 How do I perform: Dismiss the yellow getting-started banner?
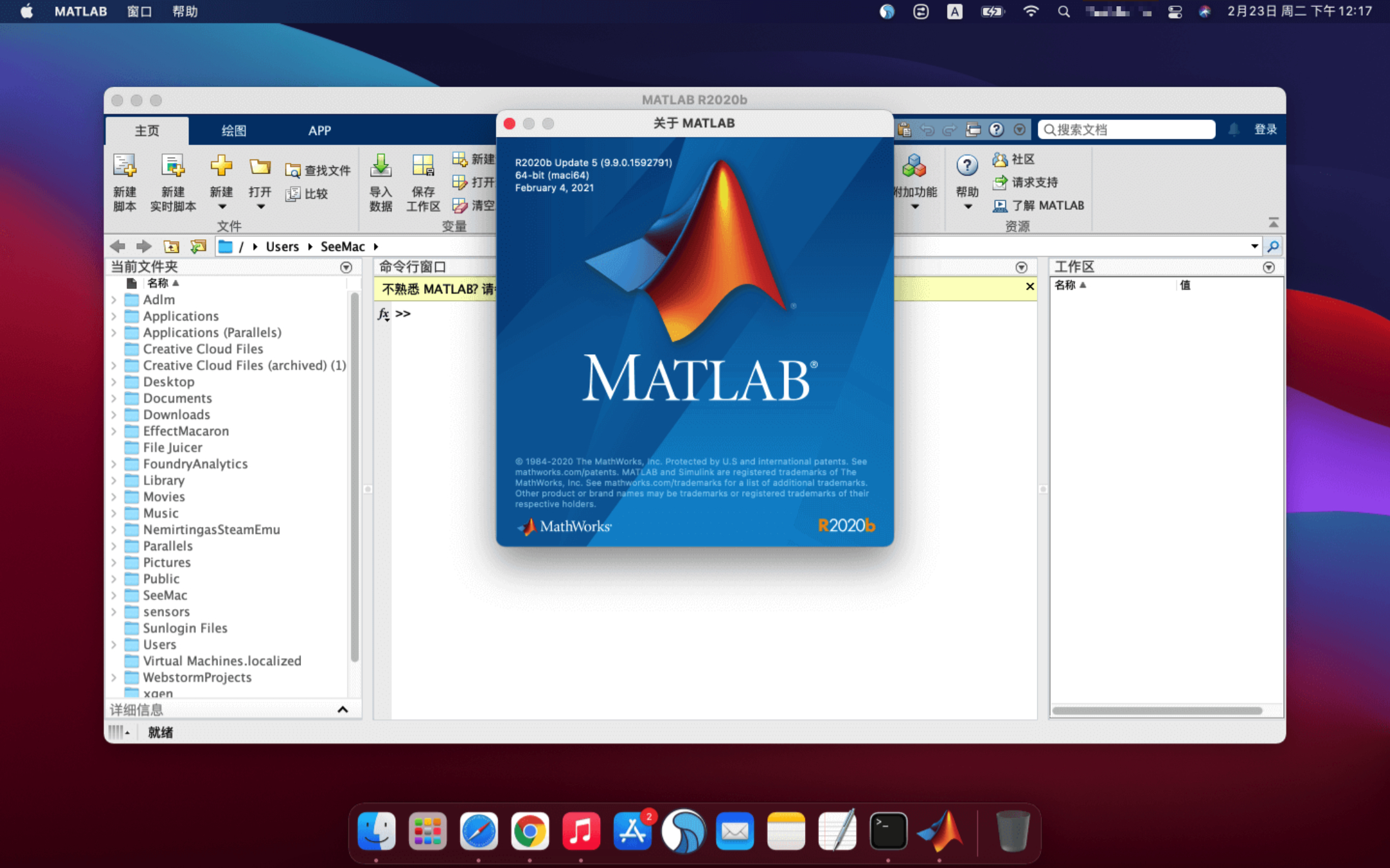click(1029, 286)
